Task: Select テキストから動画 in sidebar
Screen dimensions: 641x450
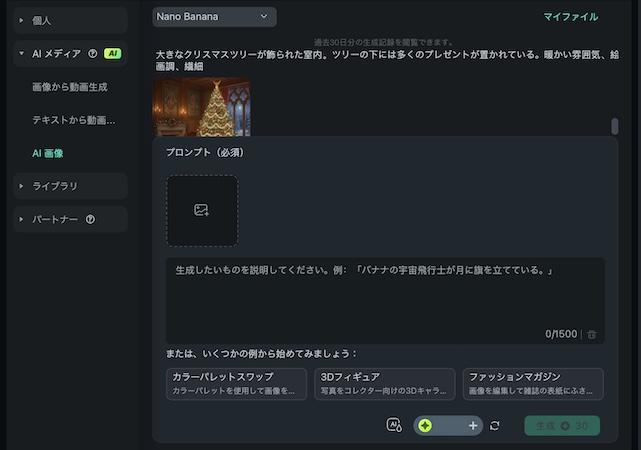Action: (74, 120)
